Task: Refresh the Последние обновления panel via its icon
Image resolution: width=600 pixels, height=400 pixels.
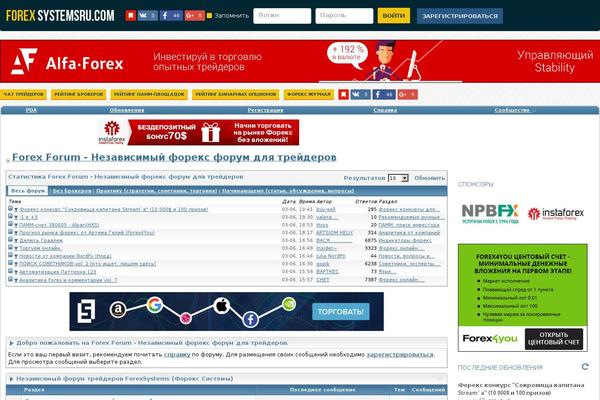Action: [585, 367]
